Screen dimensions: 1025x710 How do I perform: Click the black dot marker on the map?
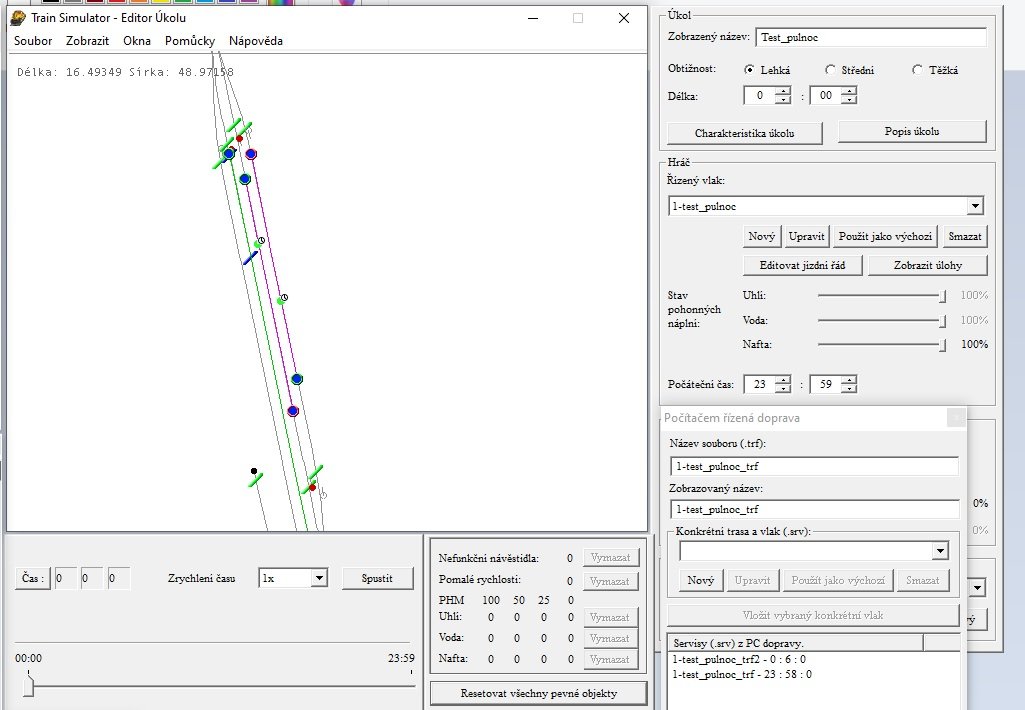pos(254,471)
